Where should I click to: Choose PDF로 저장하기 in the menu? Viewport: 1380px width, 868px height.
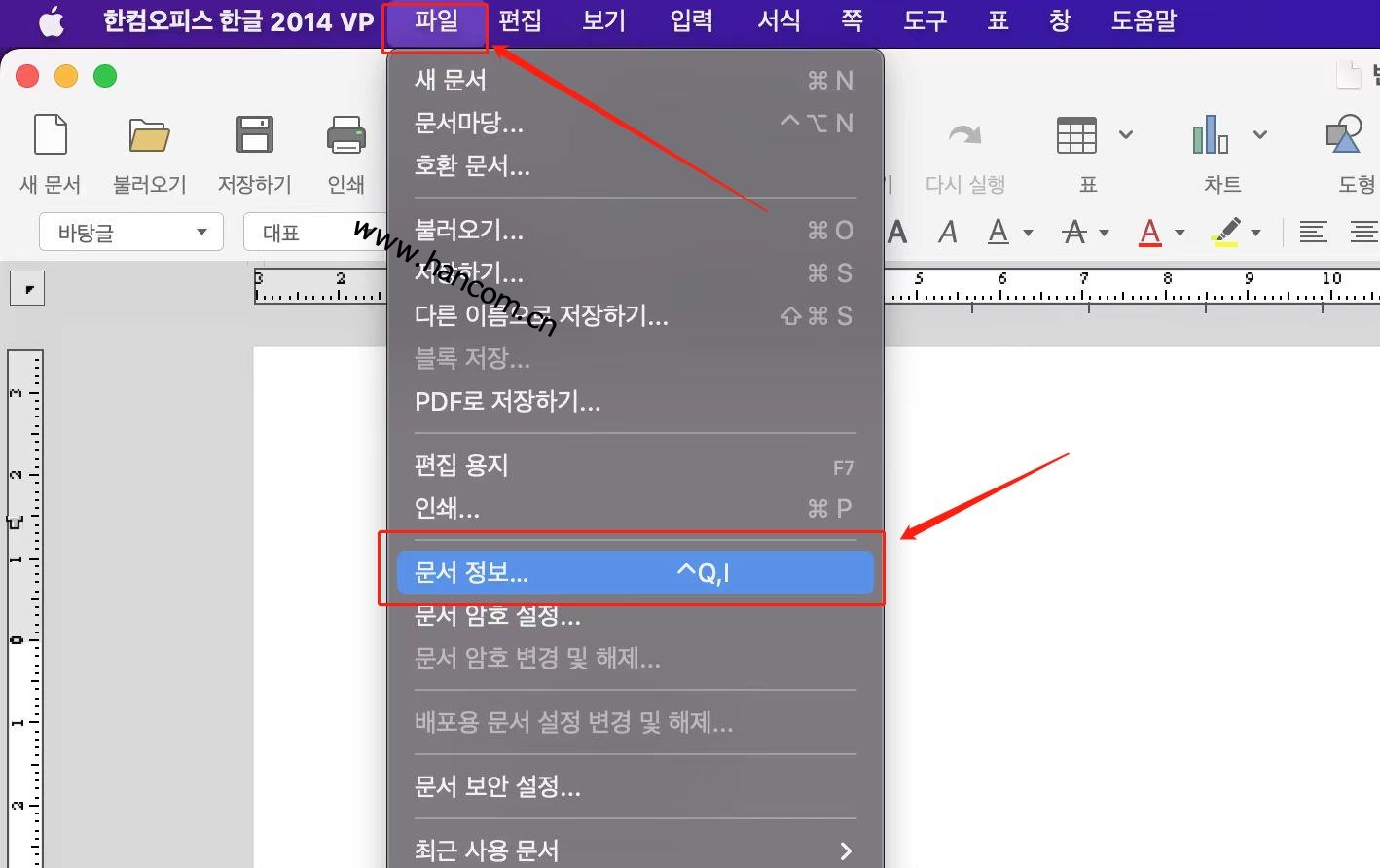click(x=507, y=401)
